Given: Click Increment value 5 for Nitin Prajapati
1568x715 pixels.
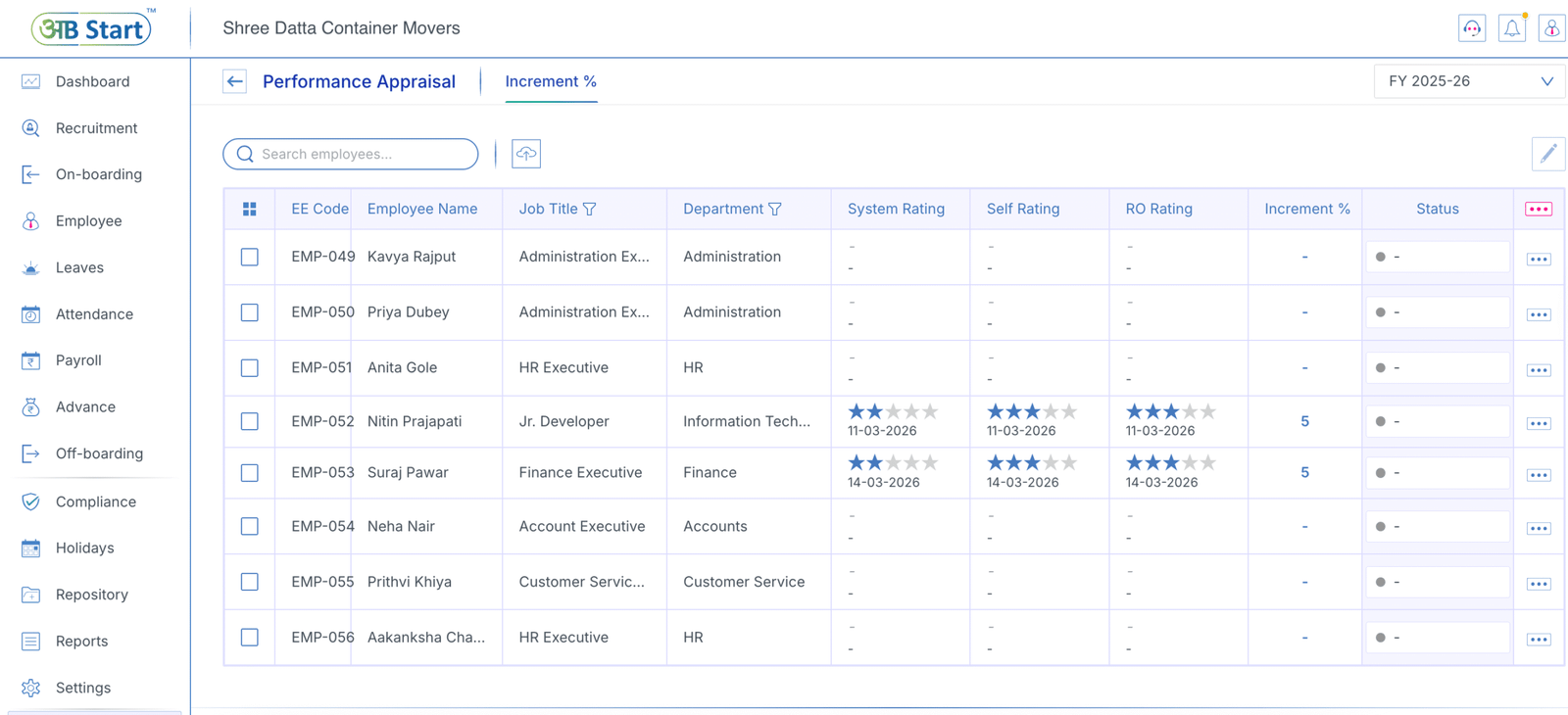Looking at the screenshot, I should [1304, 421].
